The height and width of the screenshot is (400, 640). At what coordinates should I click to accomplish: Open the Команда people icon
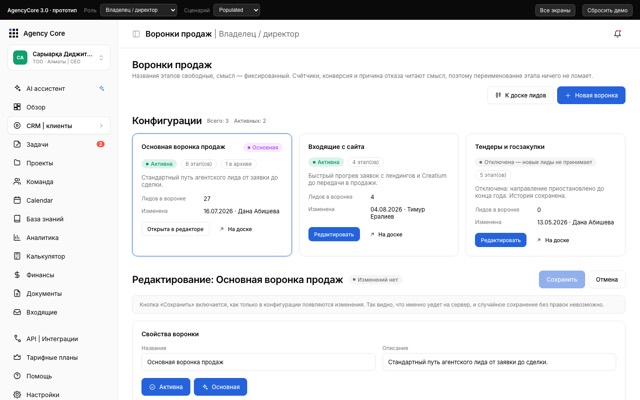point(17,182)
